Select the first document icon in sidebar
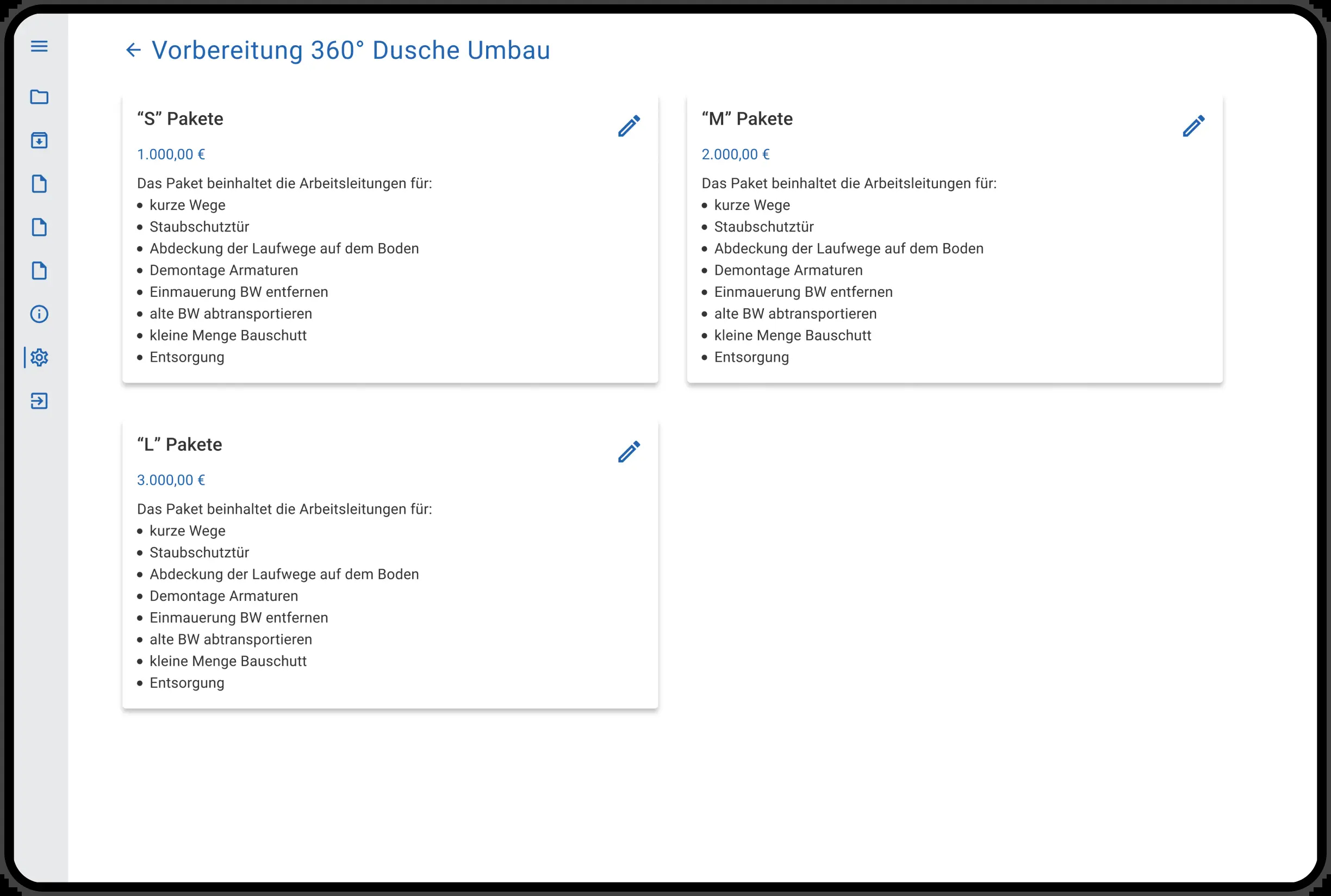1331x896 pixels. click(39, 184)
